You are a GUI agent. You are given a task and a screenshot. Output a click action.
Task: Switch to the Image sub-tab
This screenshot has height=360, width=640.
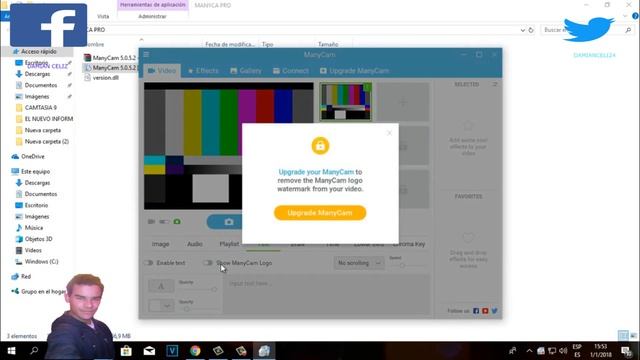coord(160,244)
